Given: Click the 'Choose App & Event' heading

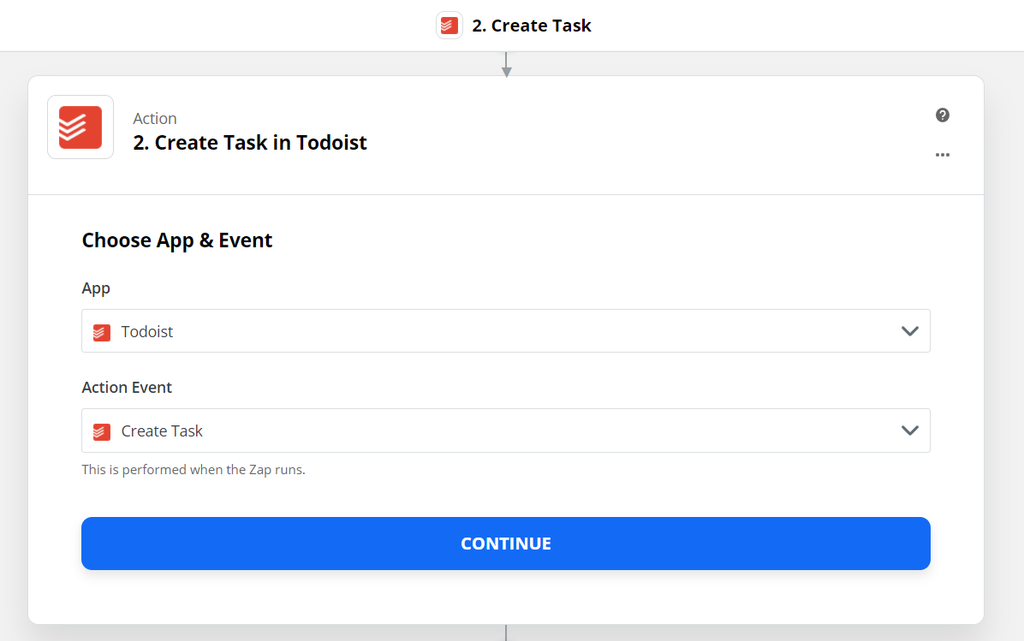Looking at the screenshot, I should pyautogui.click(x=177, y=240).
